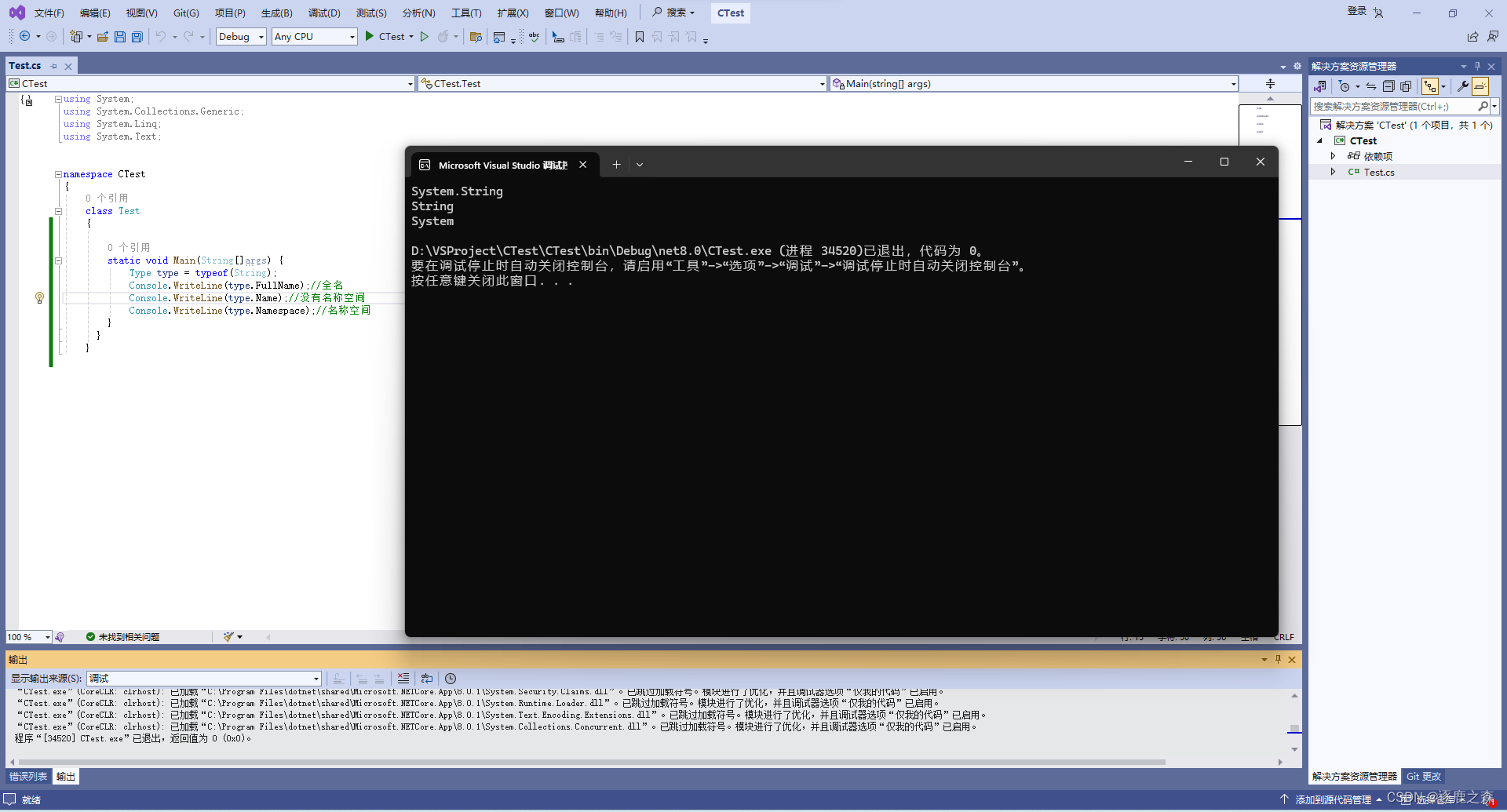
Task: Switch to the 错误列表 tab
Action: (28, 777)
